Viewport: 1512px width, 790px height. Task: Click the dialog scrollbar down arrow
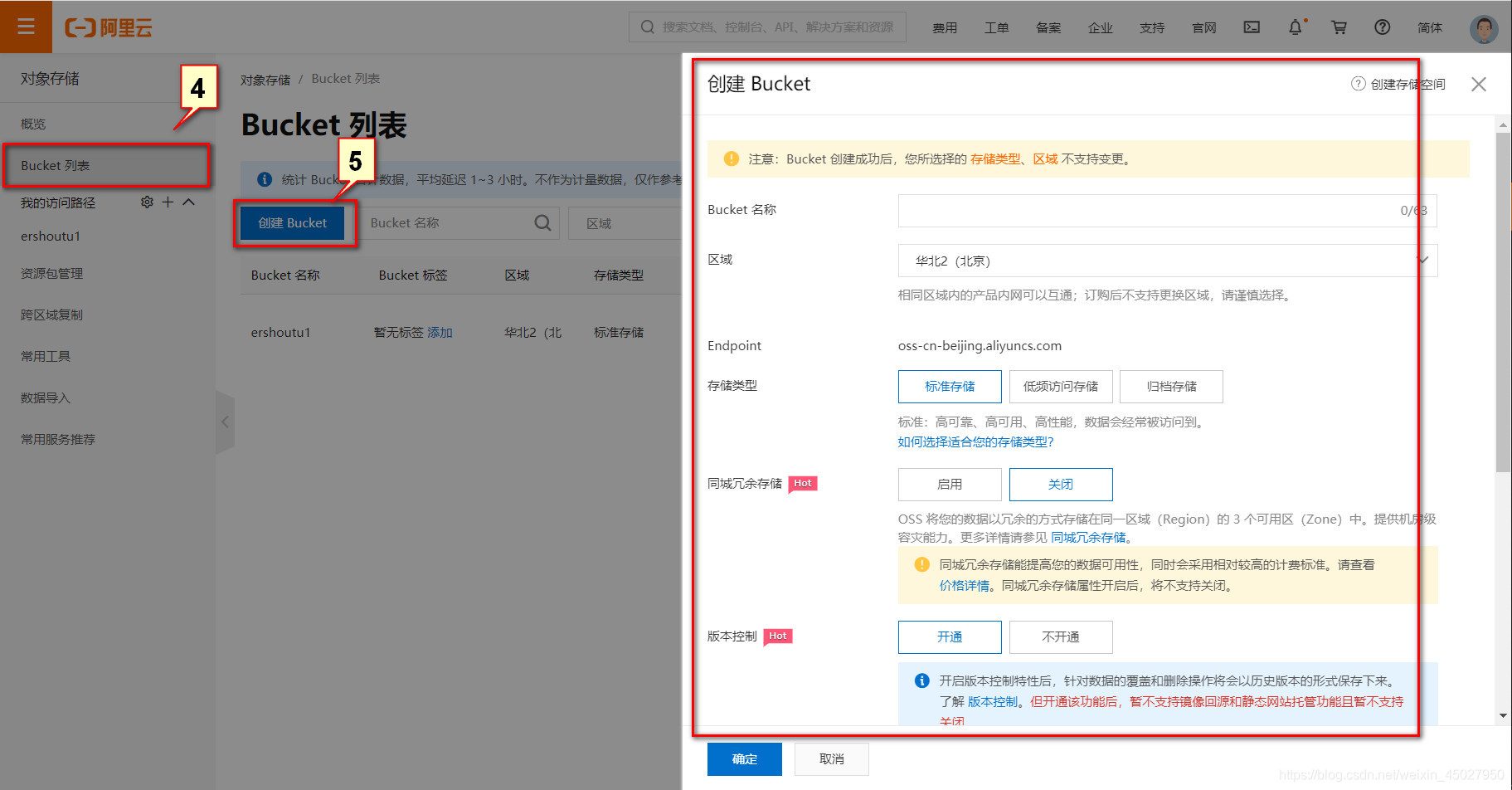[x=1503, y=716]
